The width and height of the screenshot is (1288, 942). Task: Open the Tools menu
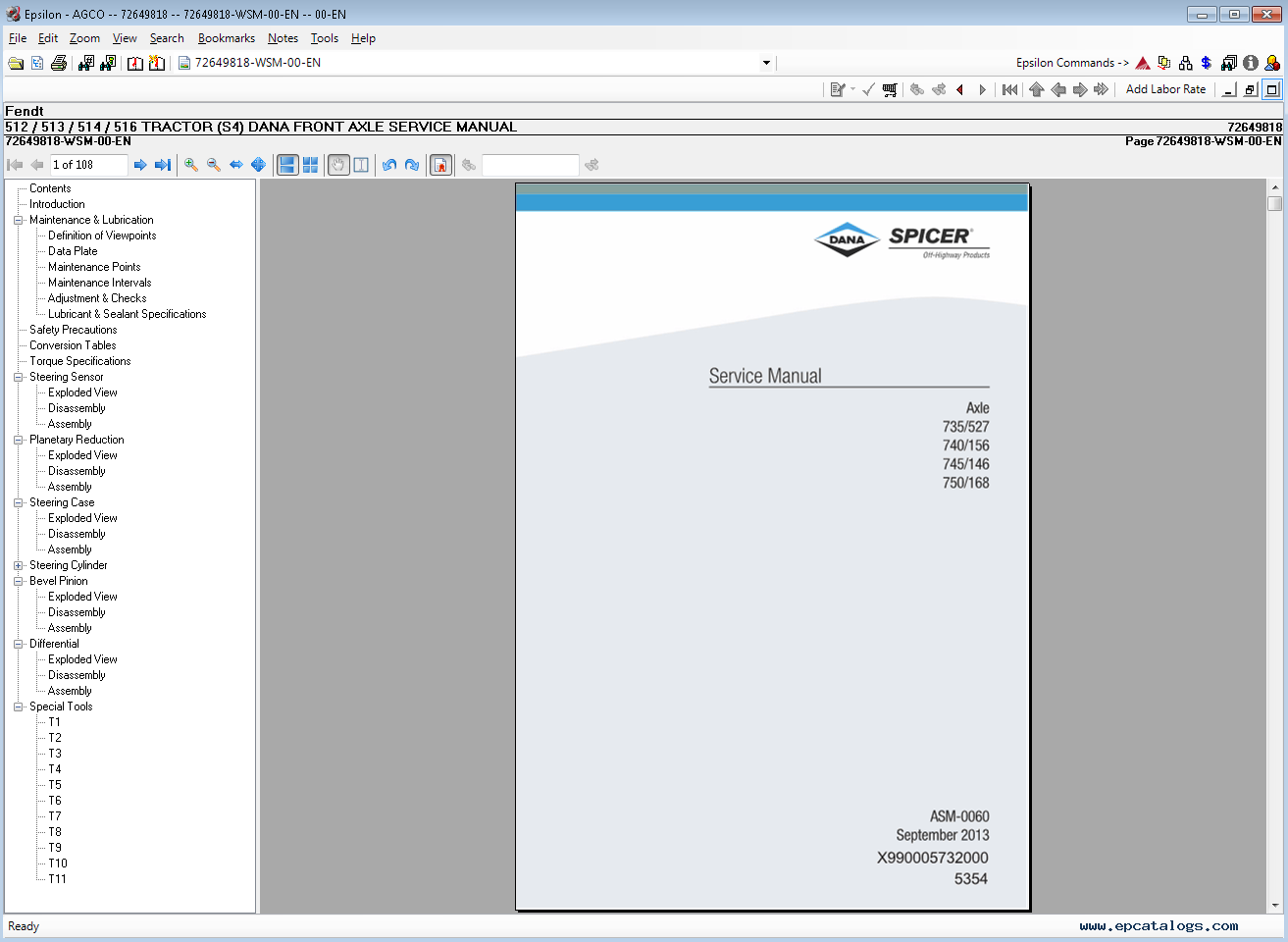(325, 38)
